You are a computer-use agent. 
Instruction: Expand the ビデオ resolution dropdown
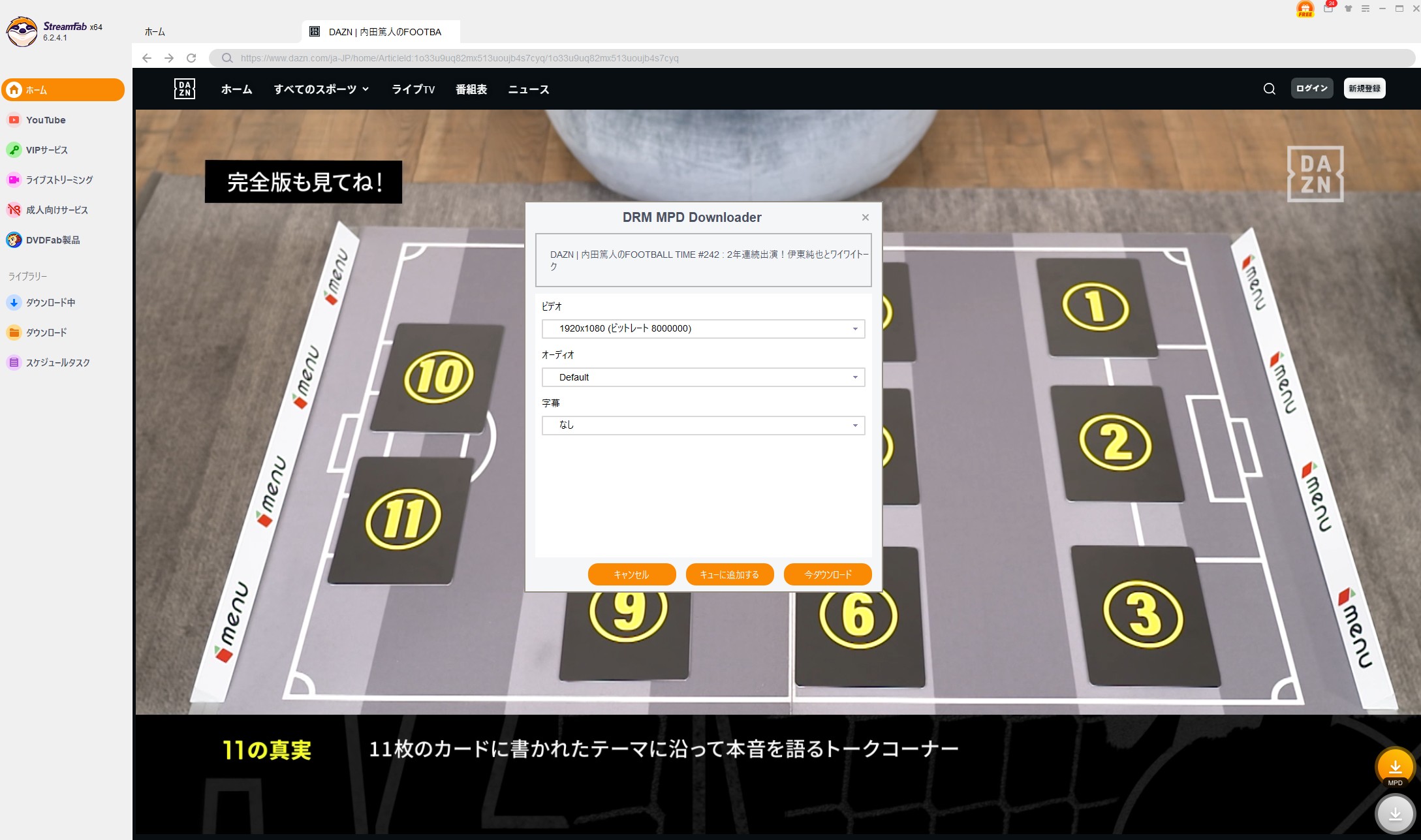[703, 328]
